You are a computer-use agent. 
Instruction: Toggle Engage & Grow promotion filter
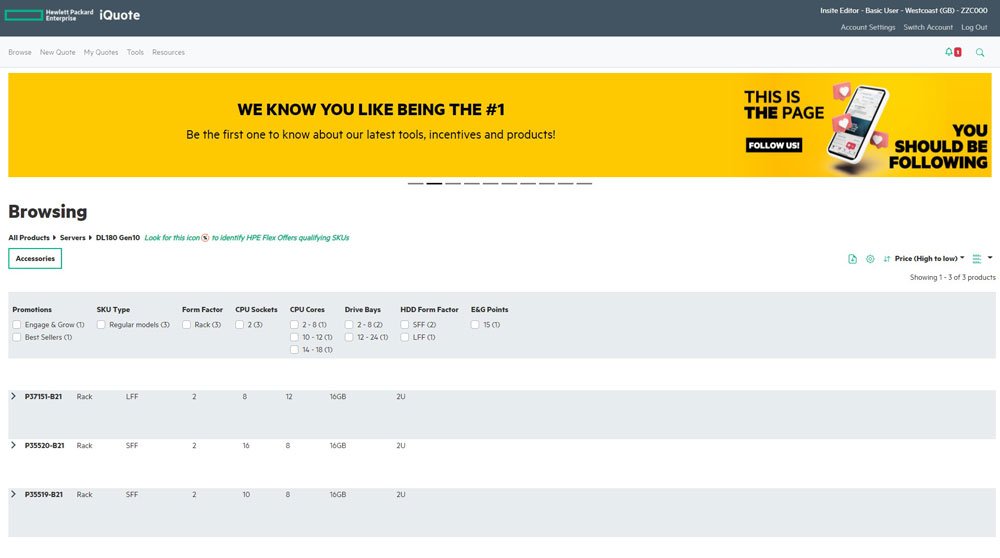point(17,325)
